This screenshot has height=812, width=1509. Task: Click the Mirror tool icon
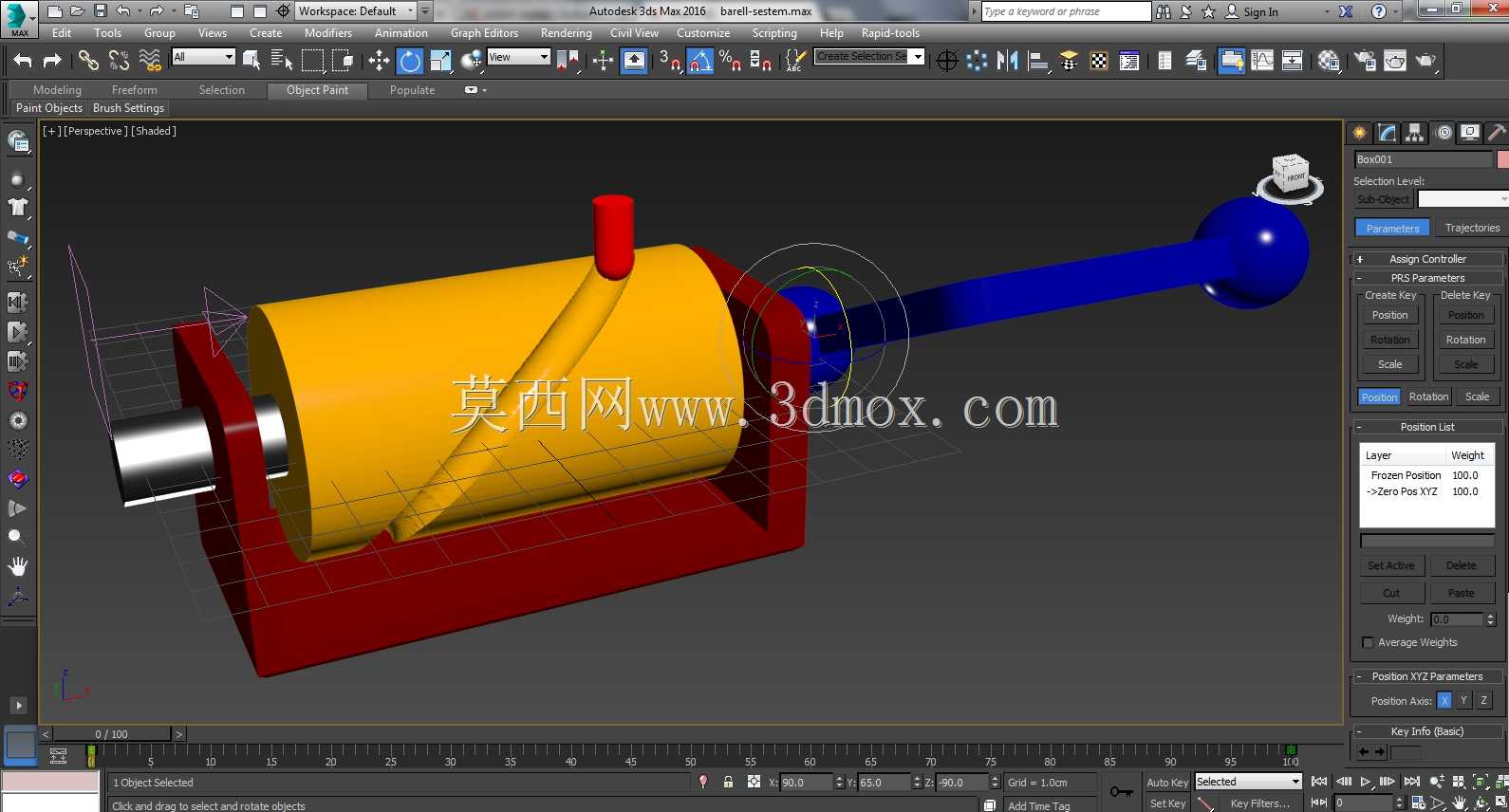click(x=1008, y=61)
